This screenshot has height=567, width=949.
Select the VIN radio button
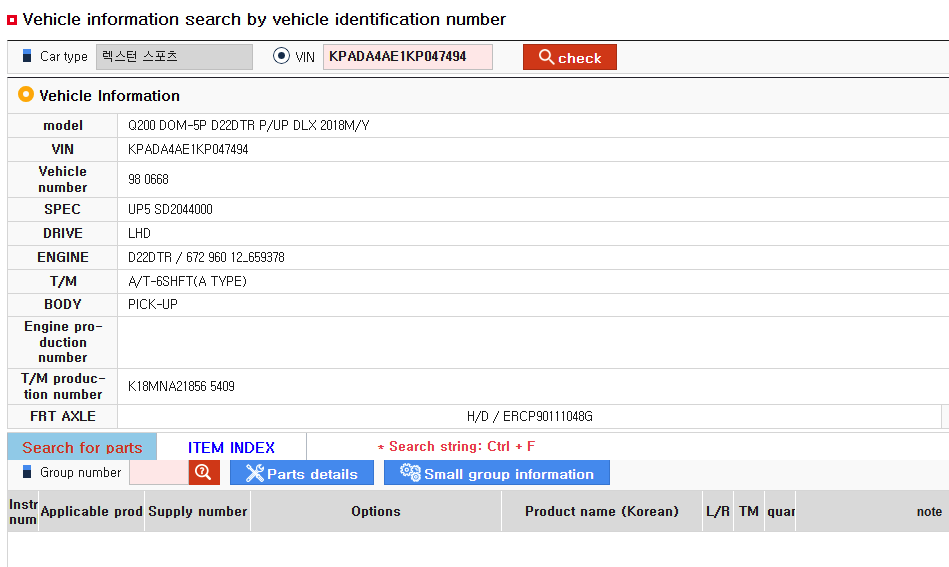[x=281, y=56]
